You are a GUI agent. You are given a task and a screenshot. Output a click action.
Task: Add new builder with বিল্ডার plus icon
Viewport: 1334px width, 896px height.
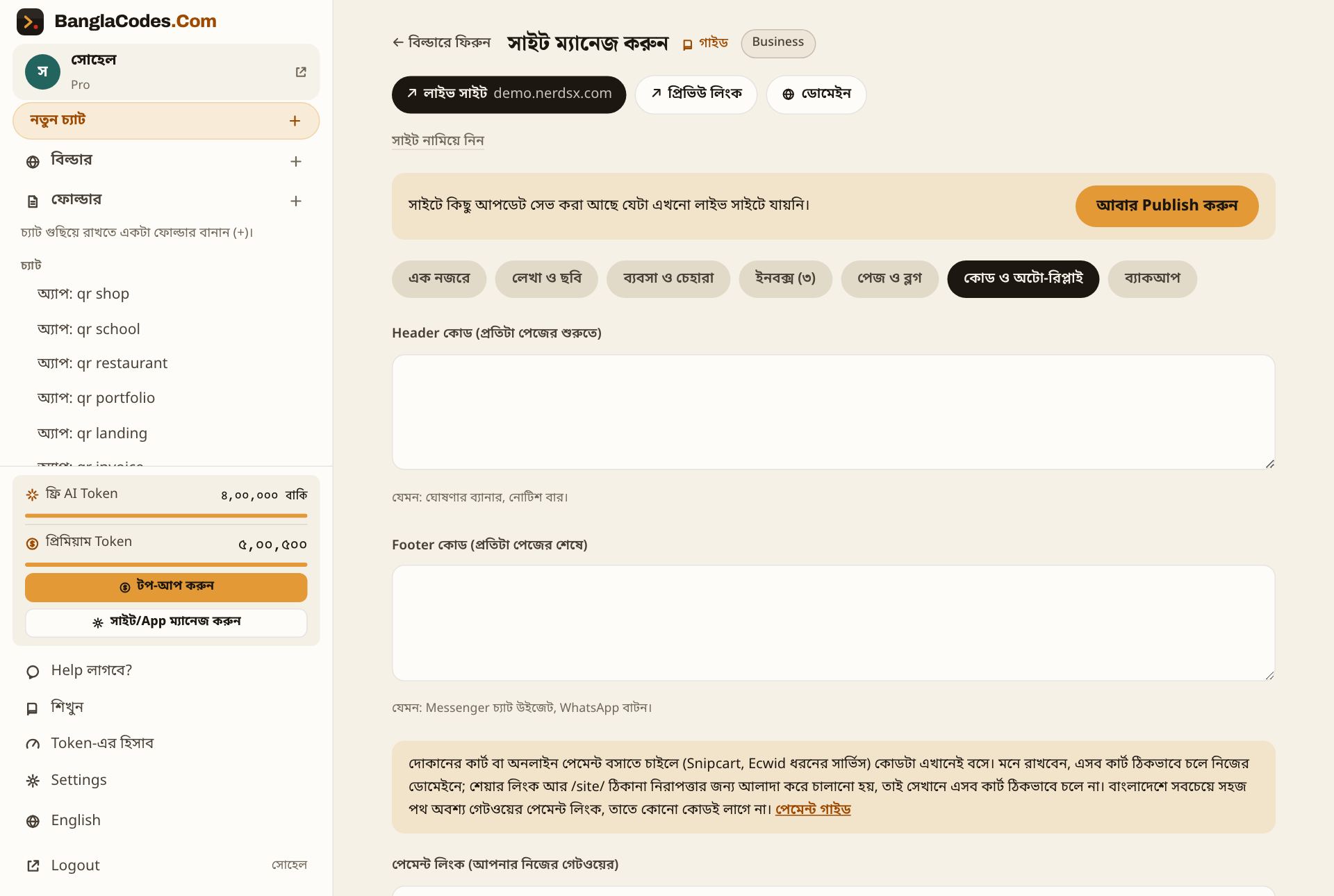pos(296,161)
